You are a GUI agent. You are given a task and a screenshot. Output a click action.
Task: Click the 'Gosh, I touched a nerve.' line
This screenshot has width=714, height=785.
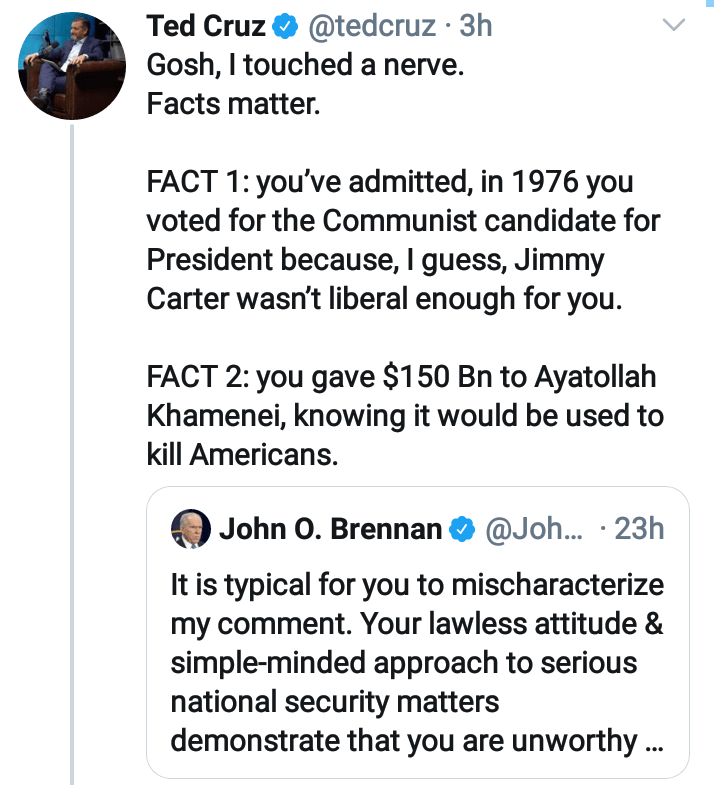click(307, 64)
